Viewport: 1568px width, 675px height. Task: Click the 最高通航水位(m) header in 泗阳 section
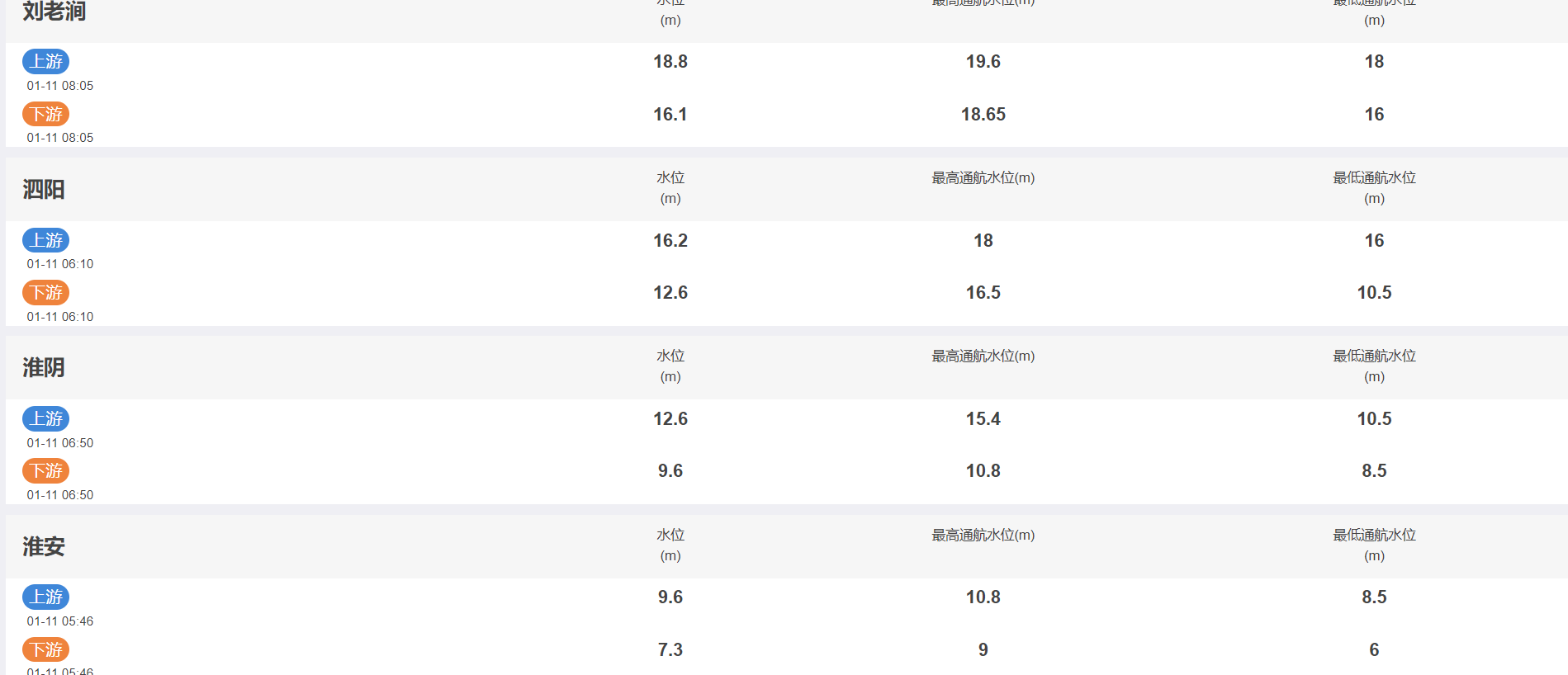click(983, 178)
